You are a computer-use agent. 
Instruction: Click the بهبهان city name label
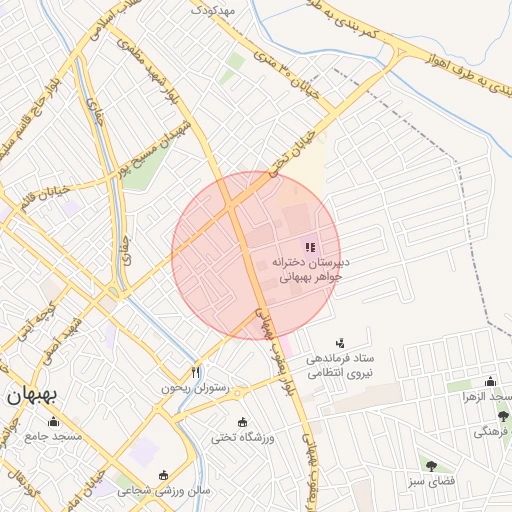pyautogui.click(x=32, y=396)
